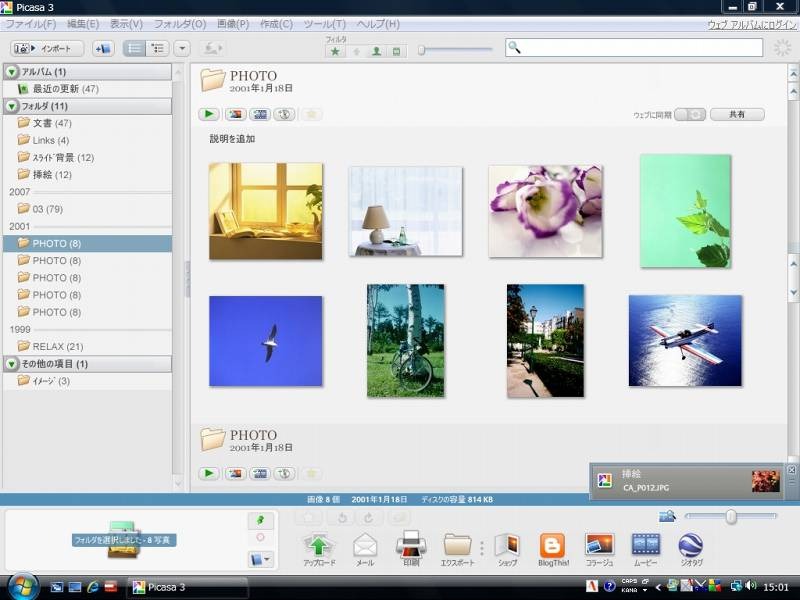This screenshot has height=600, width=800.
Task: Toggle the ウェブに同期 (web sync) switch
Action: pyautogui.click(x=689, y=115)
